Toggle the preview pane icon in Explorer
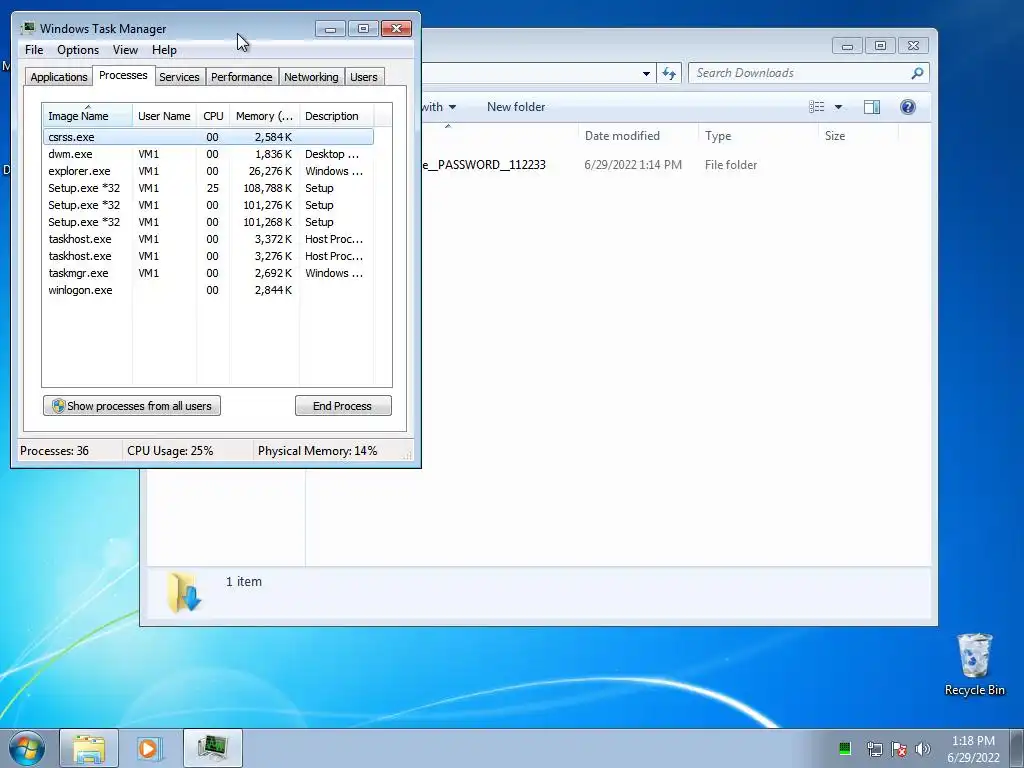Screen dimensions: 1024x768 (x=872, y=107)
